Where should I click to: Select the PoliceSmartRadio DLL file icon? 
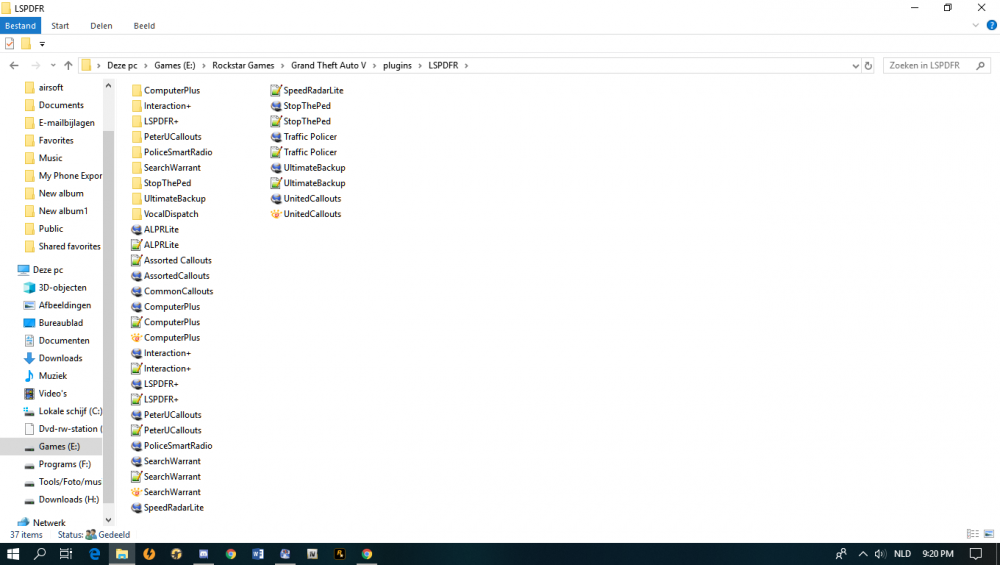(136, 446)
